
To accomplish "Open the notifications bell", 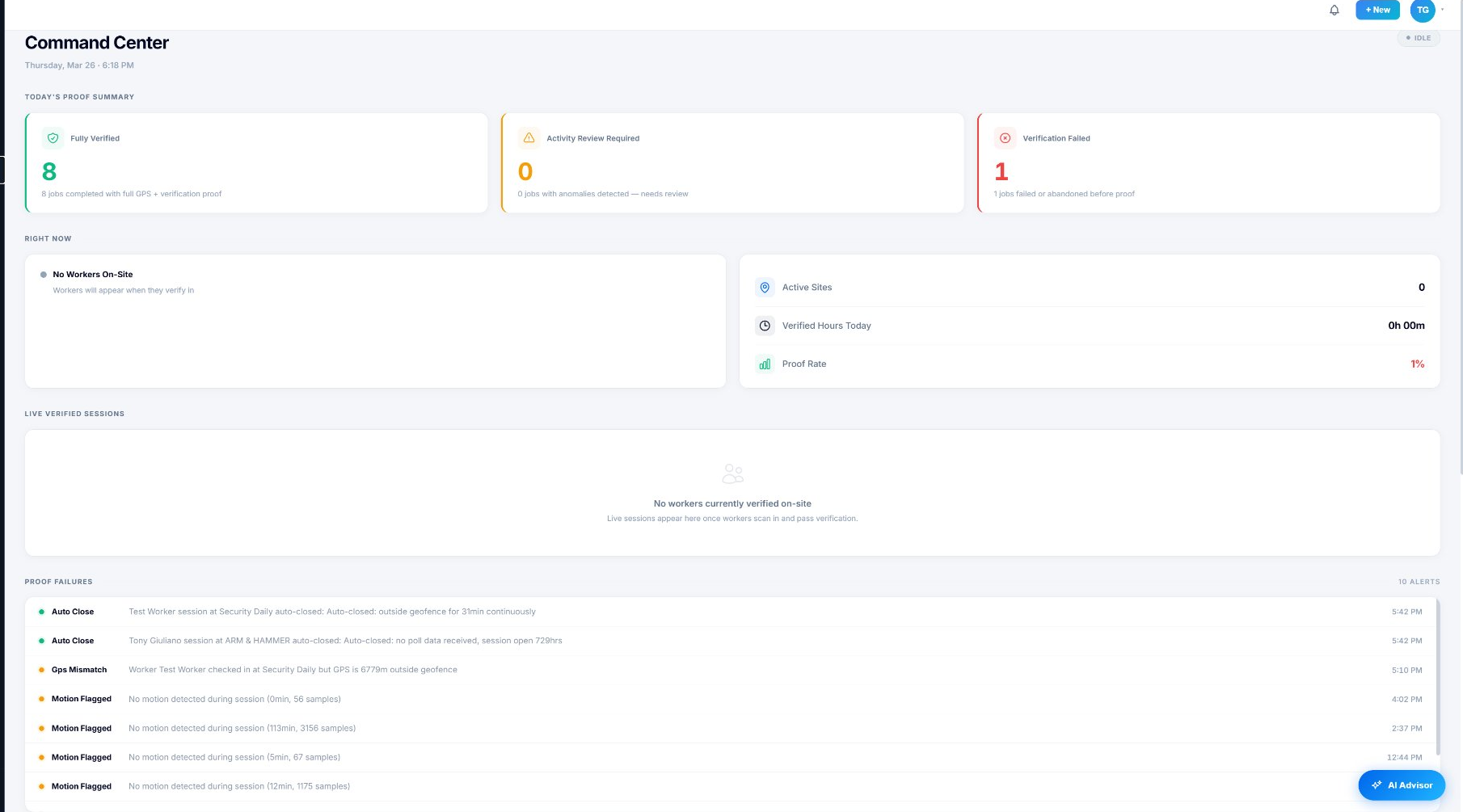I will coord(1334,11).
